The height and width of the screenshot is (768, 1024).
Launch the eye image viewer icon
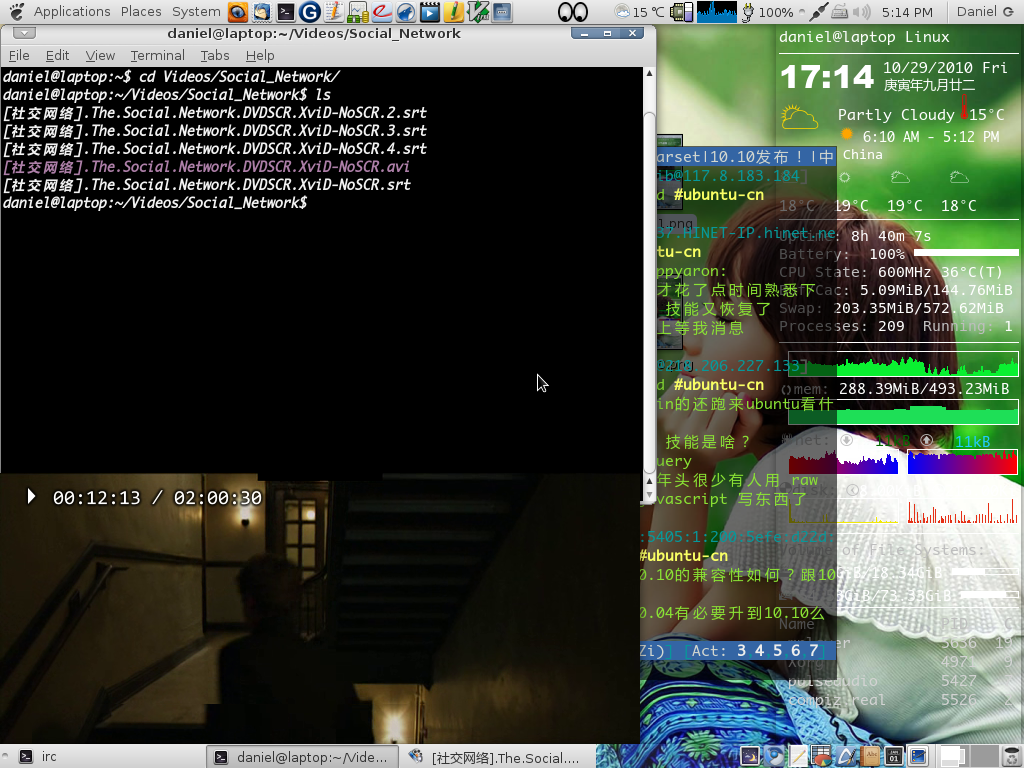(238, 12)
